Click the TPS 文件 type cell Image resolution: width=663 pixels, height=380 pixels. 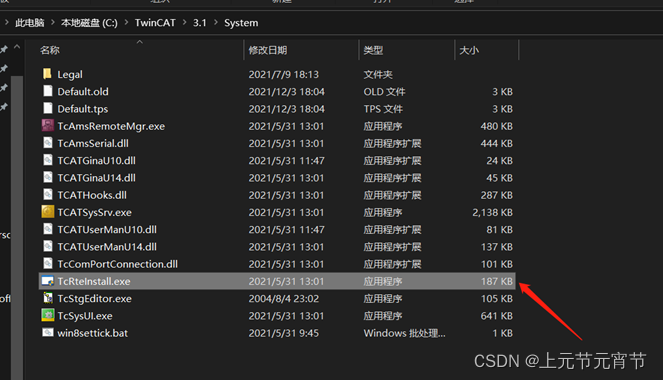tap(383, 109)
